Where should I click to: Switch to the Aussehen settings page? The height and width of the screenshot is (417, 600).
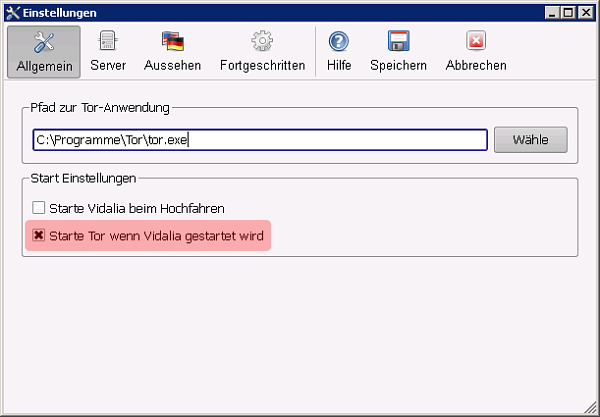(173, 52)
